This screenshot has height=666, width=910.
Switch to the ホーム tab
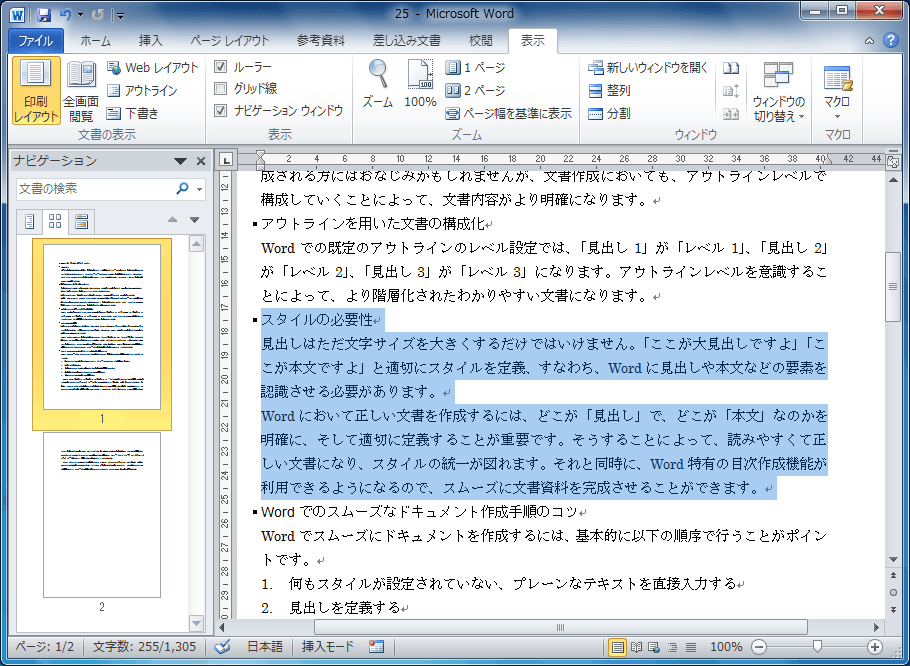pos(95,41)
